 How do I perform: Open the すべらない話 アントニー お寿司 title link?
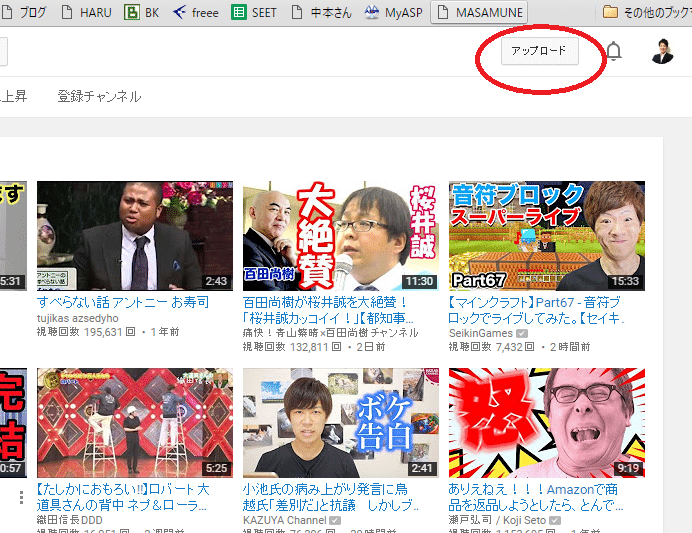click(x=123, y=302)
